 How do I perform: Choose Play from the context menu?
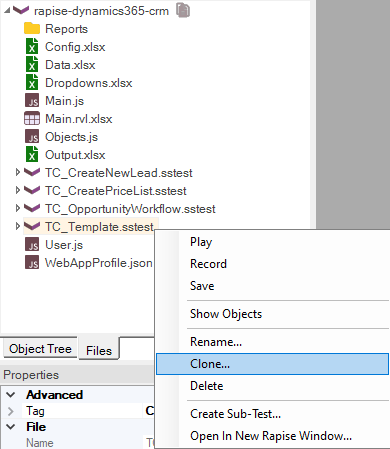(272, 242)
